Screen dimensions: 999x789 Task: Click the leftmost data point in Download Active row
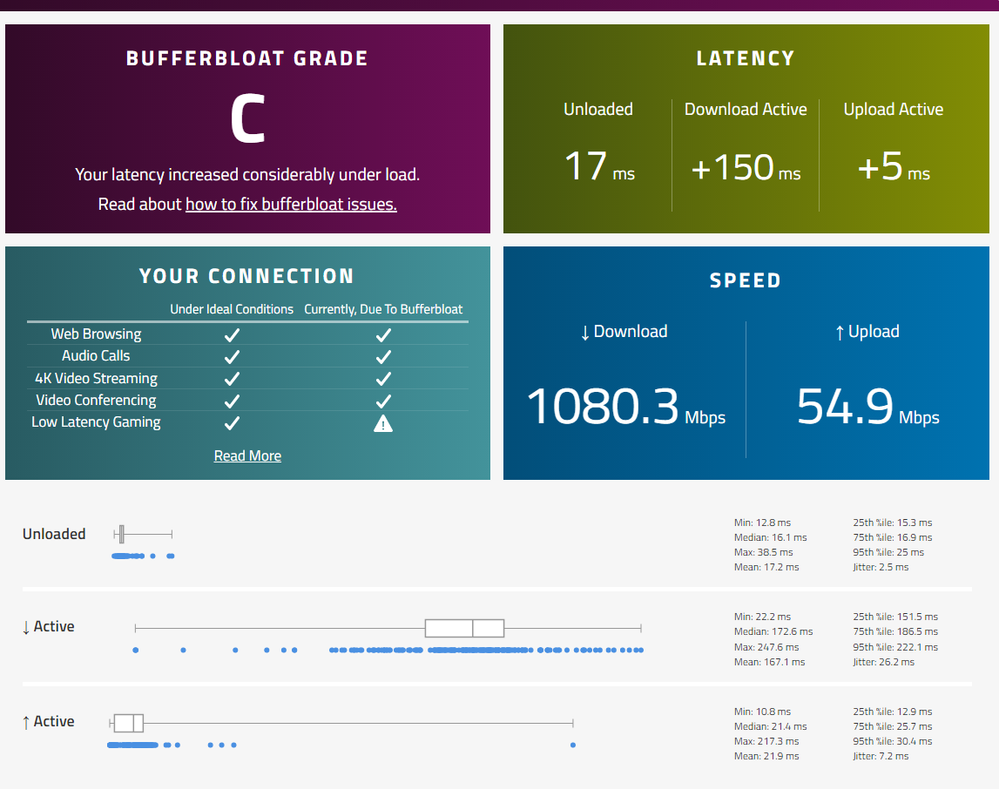tap(135, 651)
